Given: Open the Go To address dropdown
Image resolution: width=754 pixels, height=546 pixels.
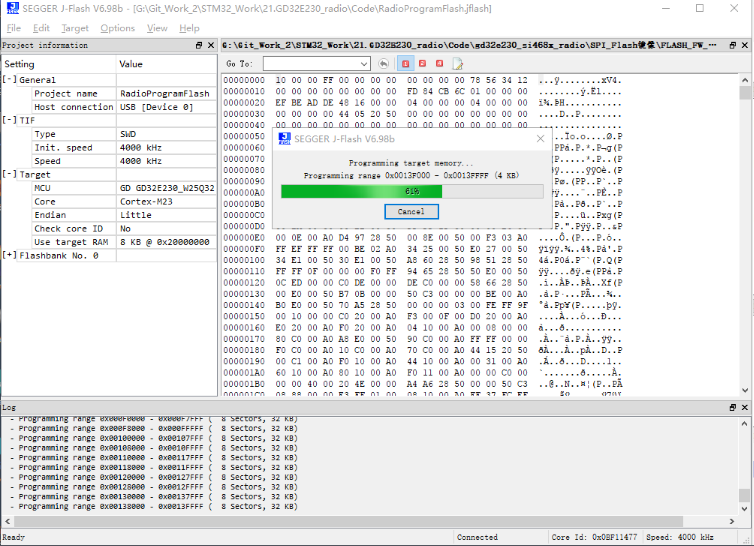Looking at the screenshot, I should (364, 63).
